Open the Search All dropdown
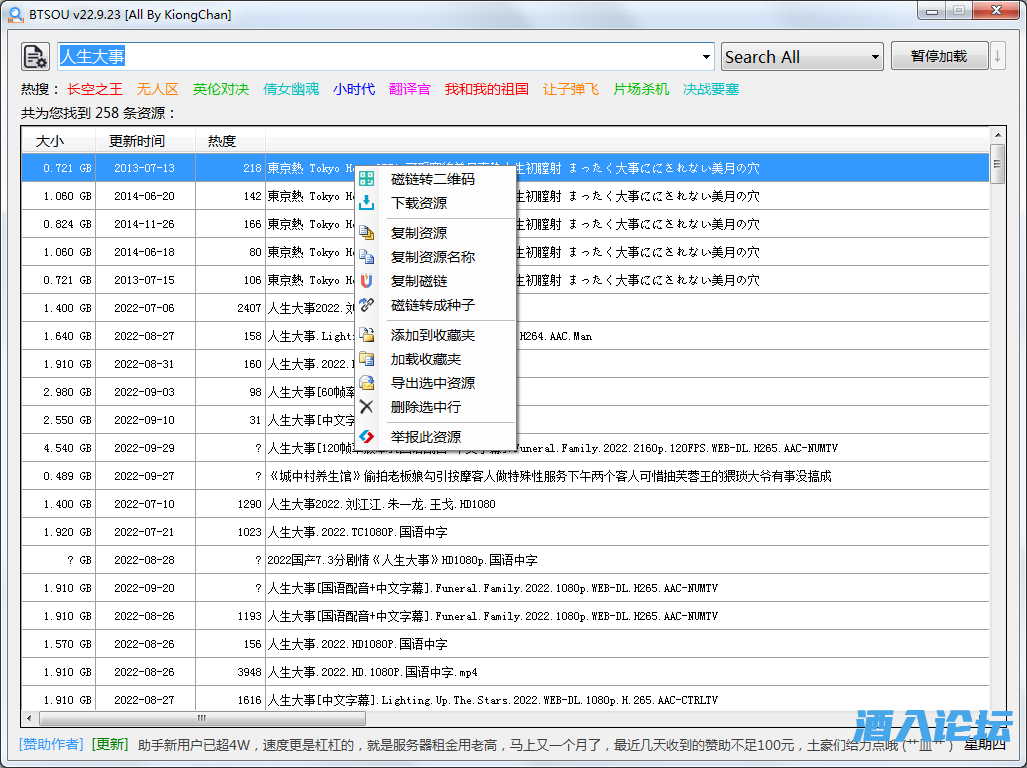Screen dimensions: 1027x768 802,57
